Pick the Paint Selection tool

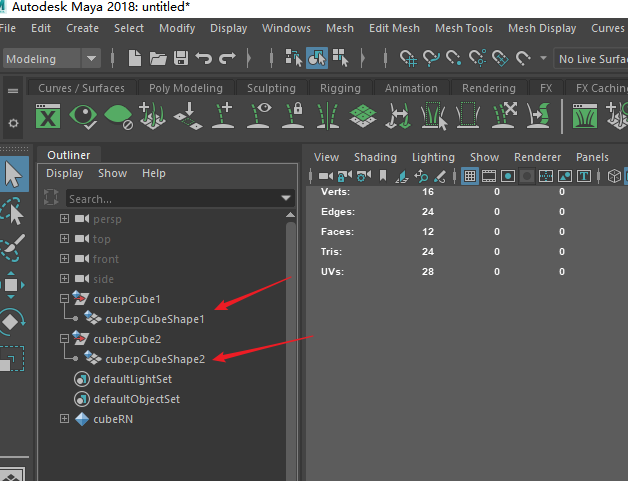[12, 248]
